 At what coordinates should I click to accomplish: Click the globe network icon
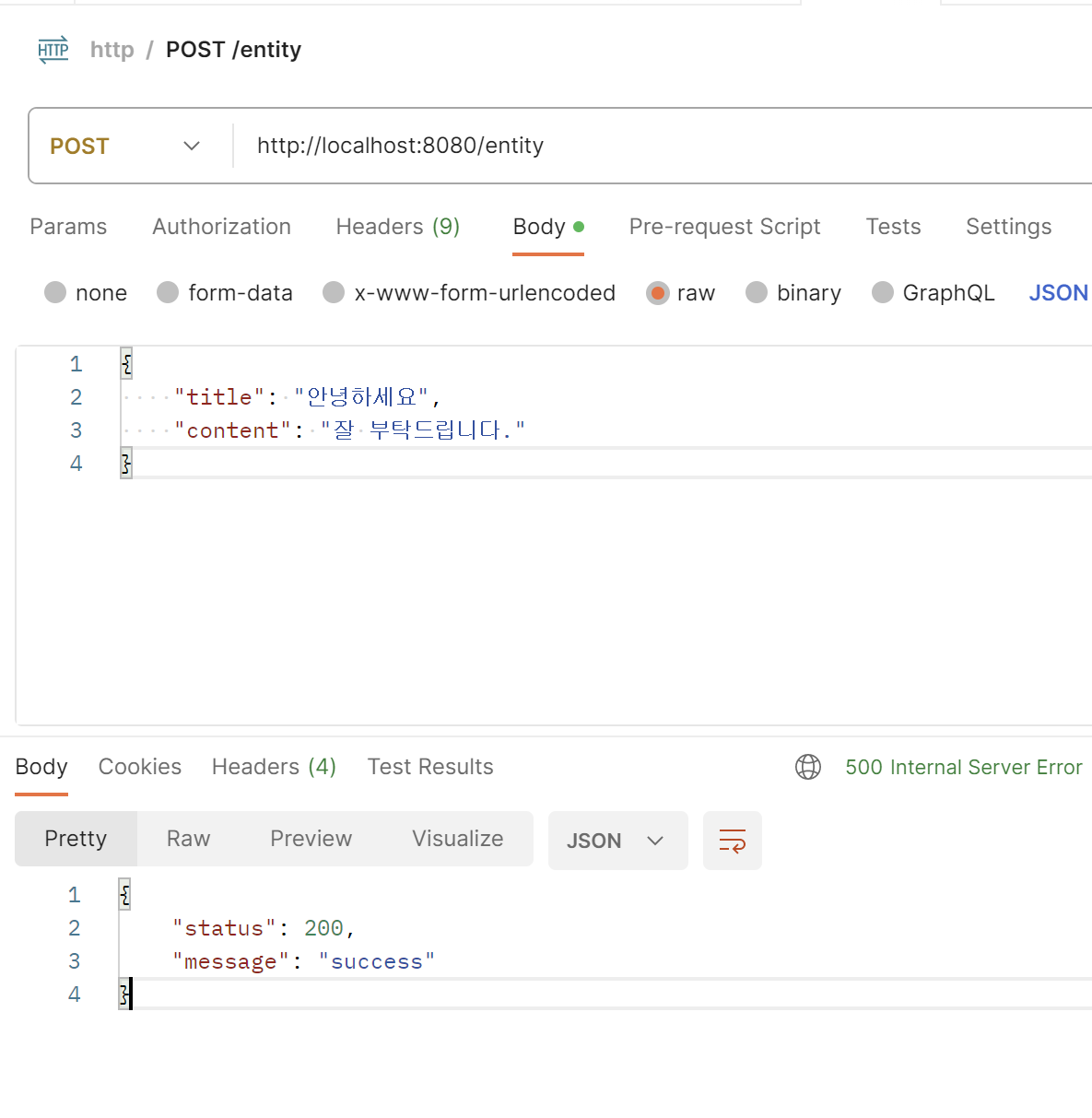coord(808,767)
